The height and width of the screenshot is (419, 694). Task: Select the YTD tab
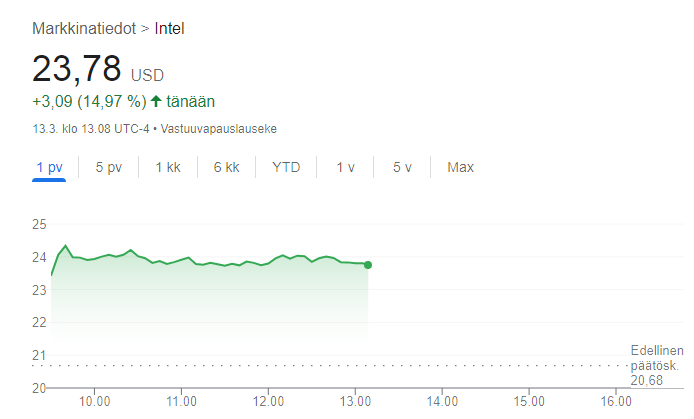tap(286, 168)
